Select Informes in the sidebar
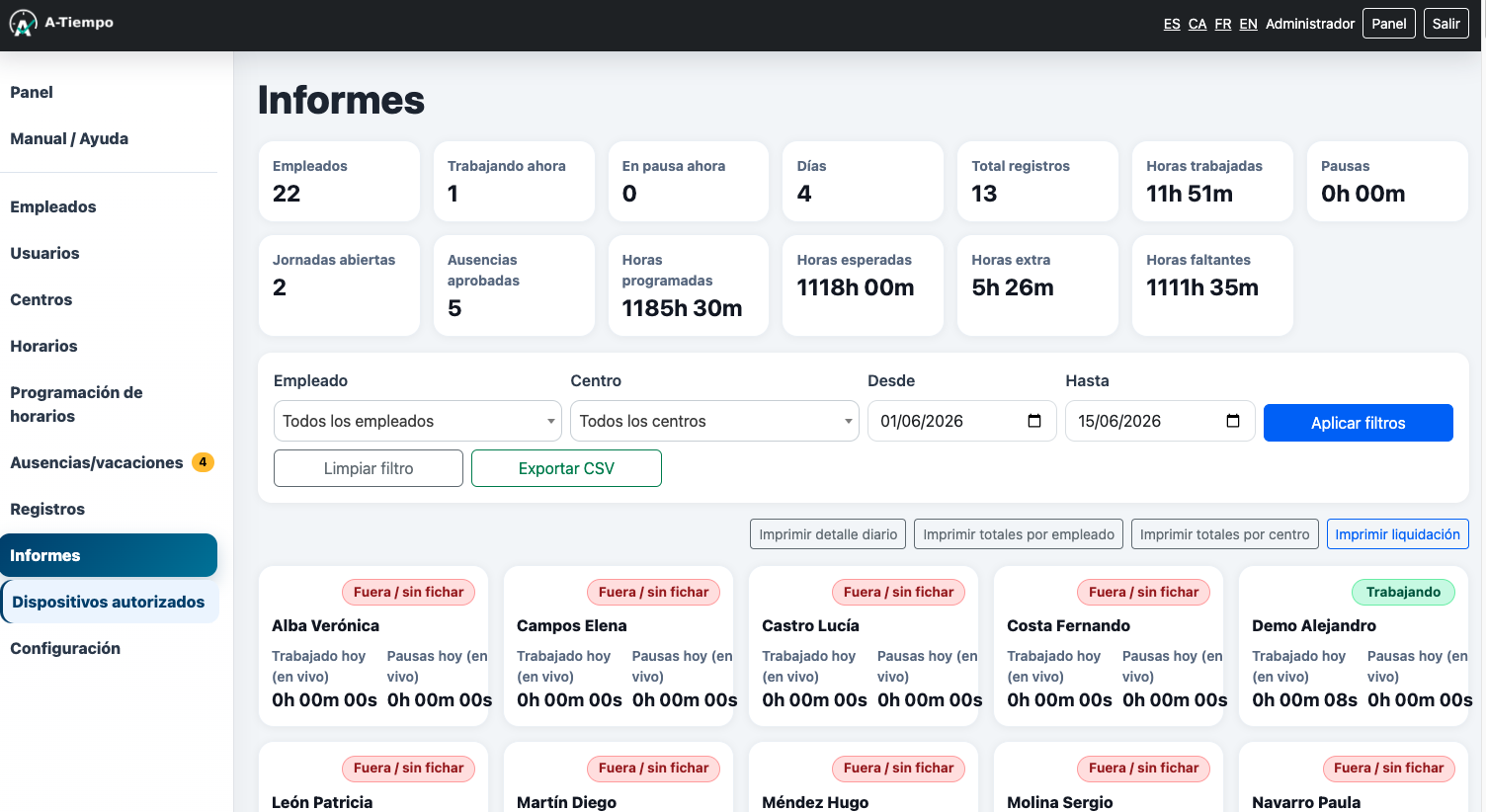 [x=109, y=555]
